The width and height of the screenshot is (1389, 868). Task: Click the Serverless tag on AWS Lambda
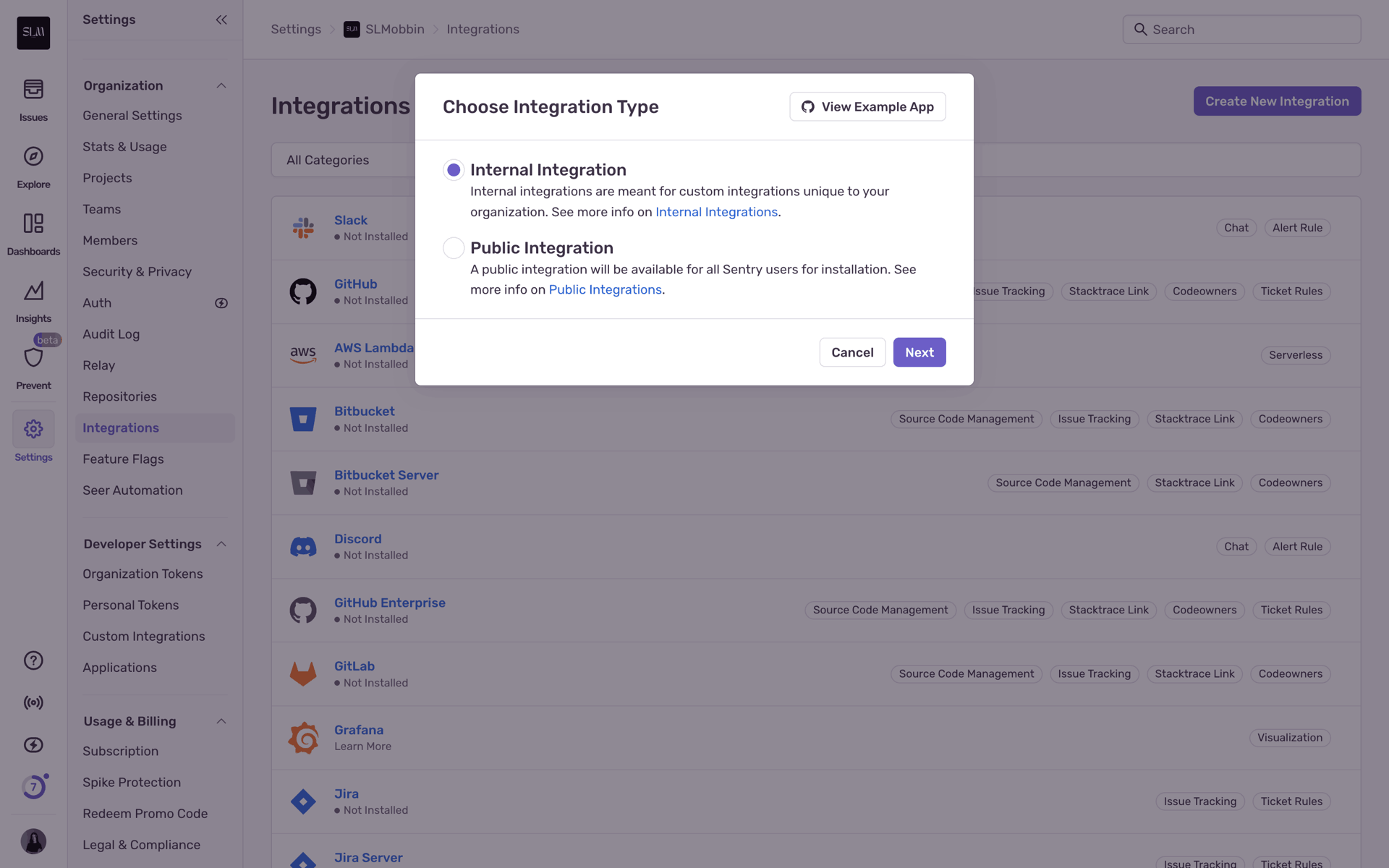coord(1296,355)
